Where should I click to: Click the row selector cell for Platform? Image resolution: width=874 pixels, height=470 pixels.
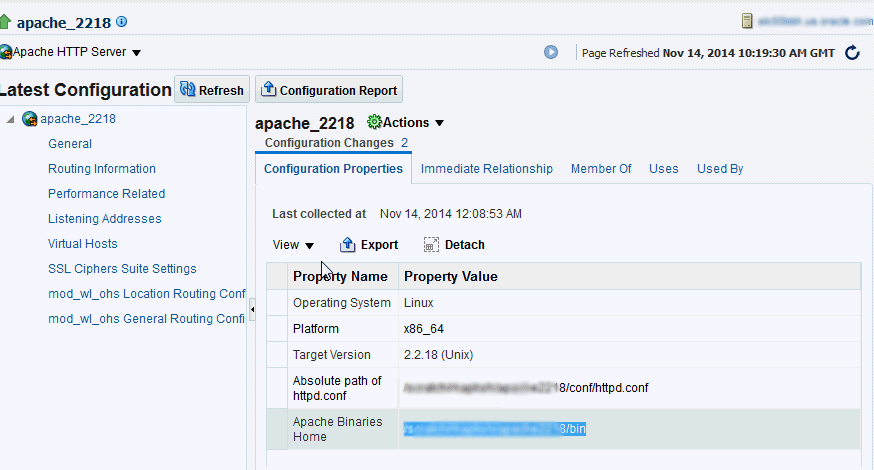click(277, 329)
